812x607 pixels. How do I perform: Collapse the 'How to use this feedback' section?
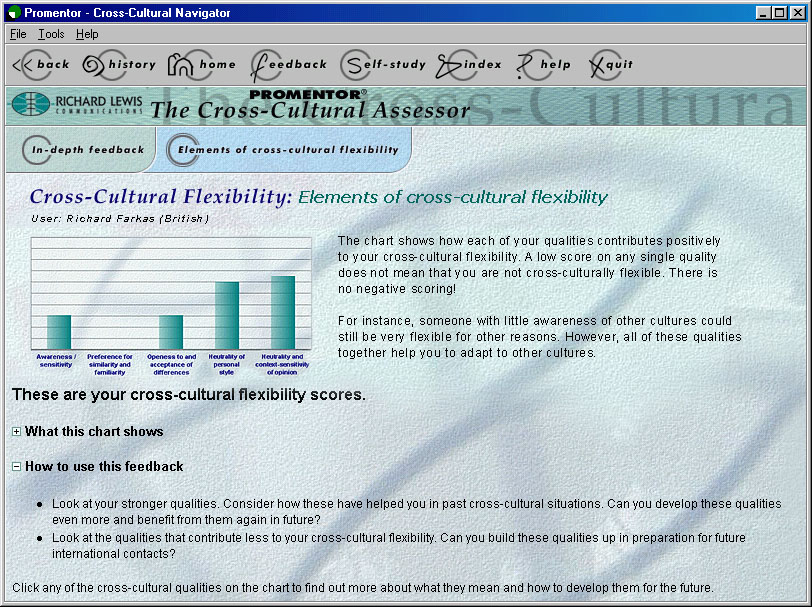pyautogui.click(x=17, y=467)
